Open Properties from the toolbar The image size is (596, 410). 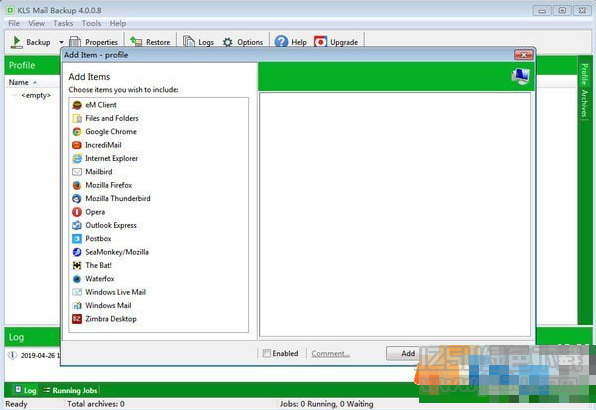[x=94, y=42]
